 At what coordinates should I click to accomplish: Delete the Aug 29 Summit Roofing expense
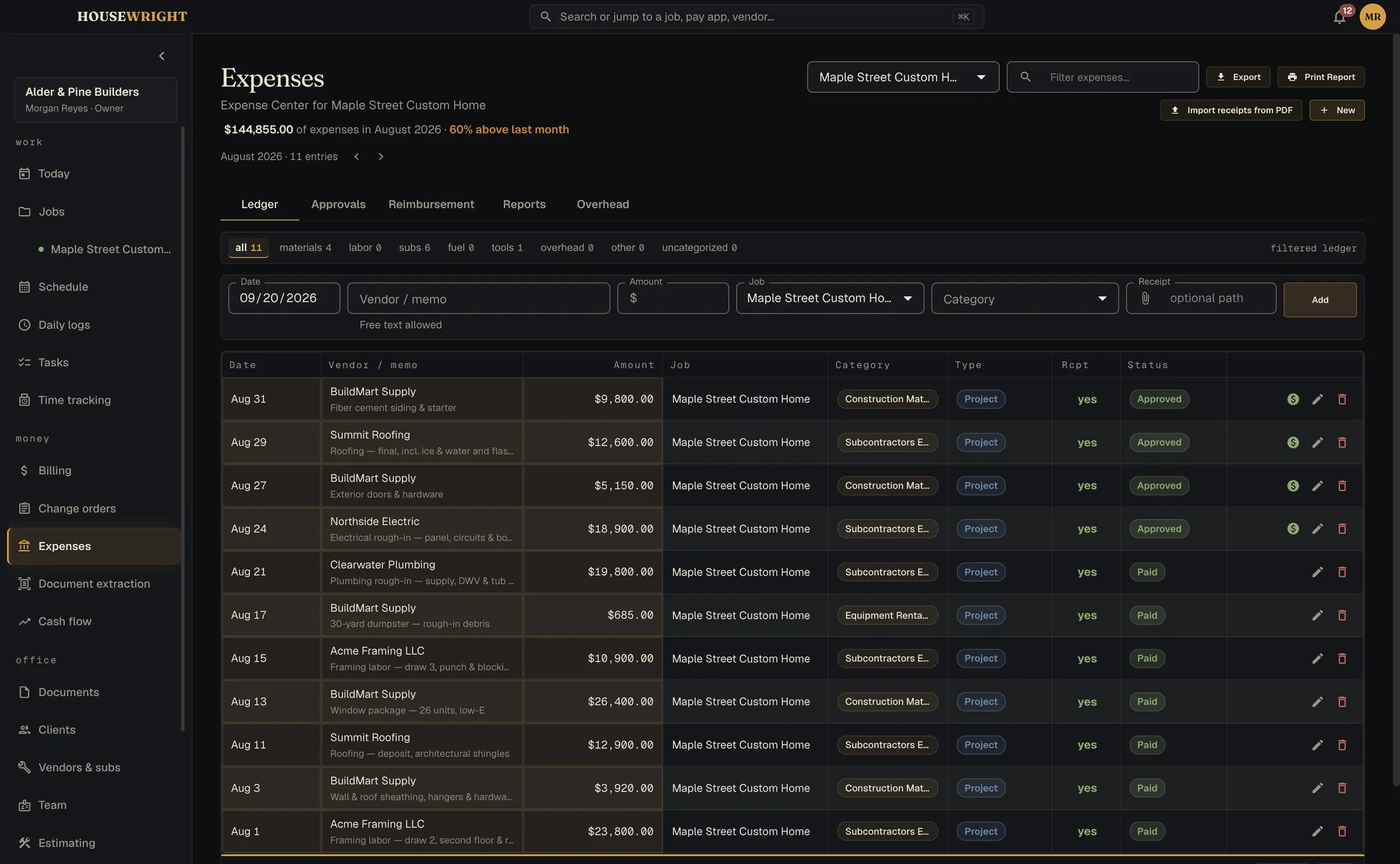click(x=1342, y=442)
